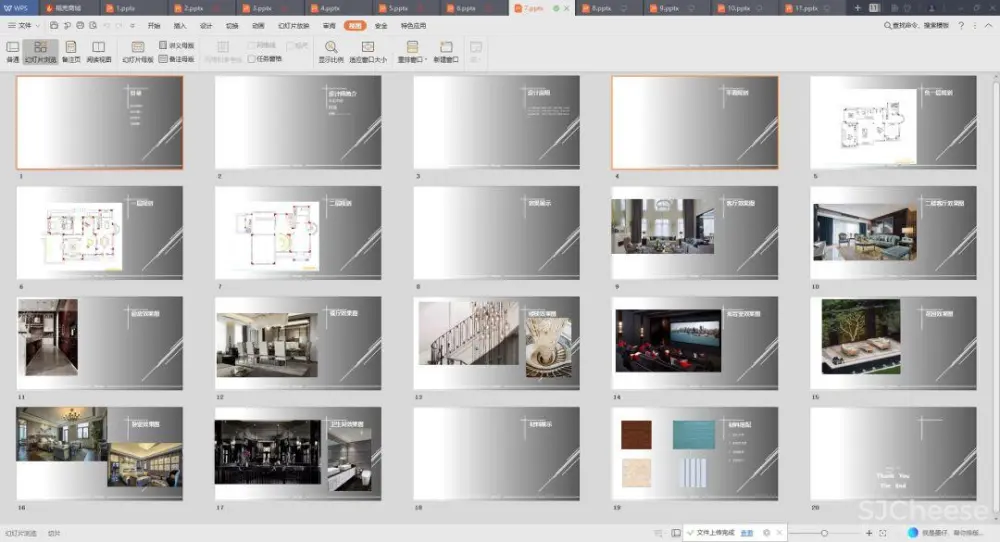
Task: Open the Notes Page (备注页) view
Action: click(71, 51)
